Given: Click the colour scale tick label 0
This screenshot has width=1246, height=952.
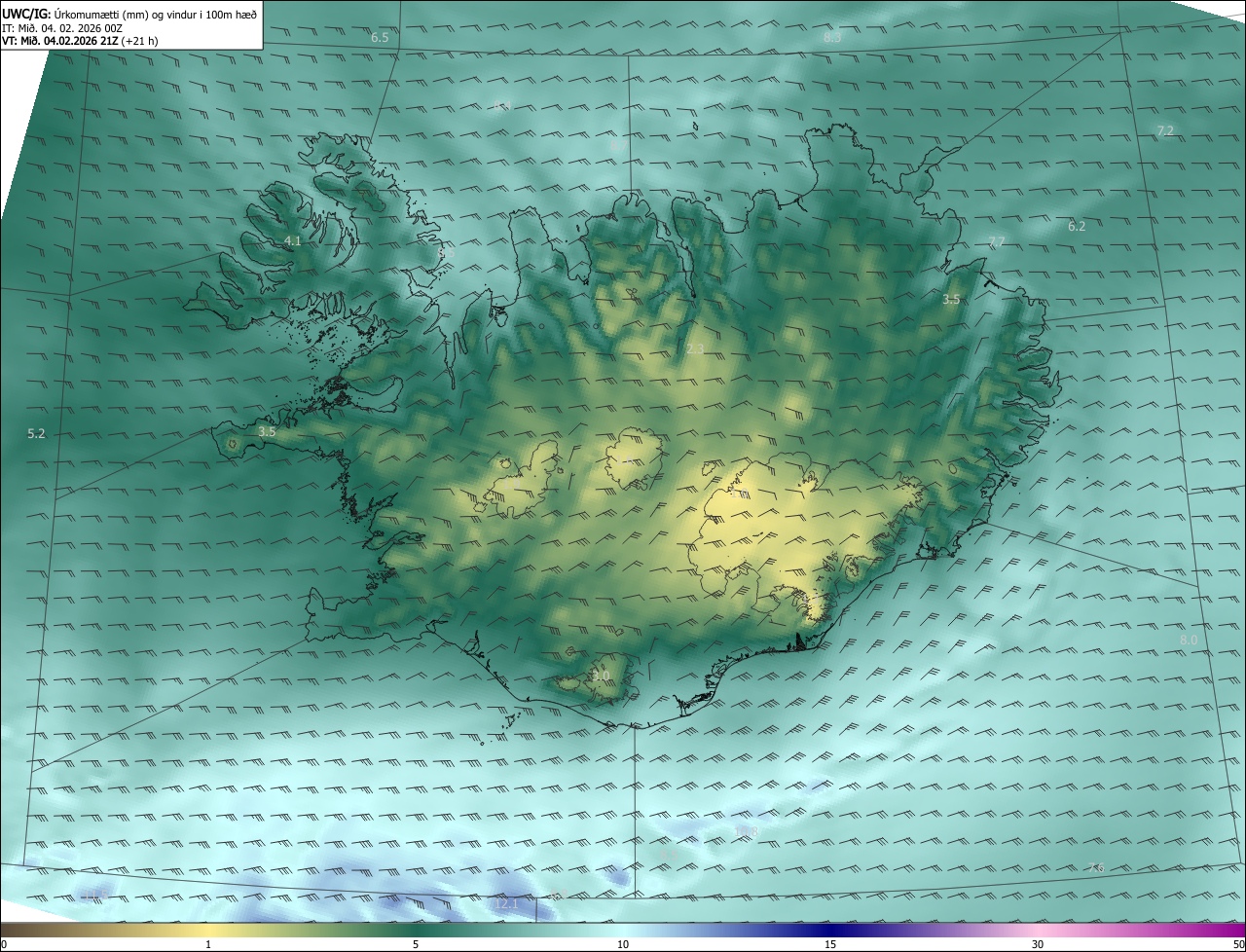Looking at the screenshot, I should (x=4, y=944).
